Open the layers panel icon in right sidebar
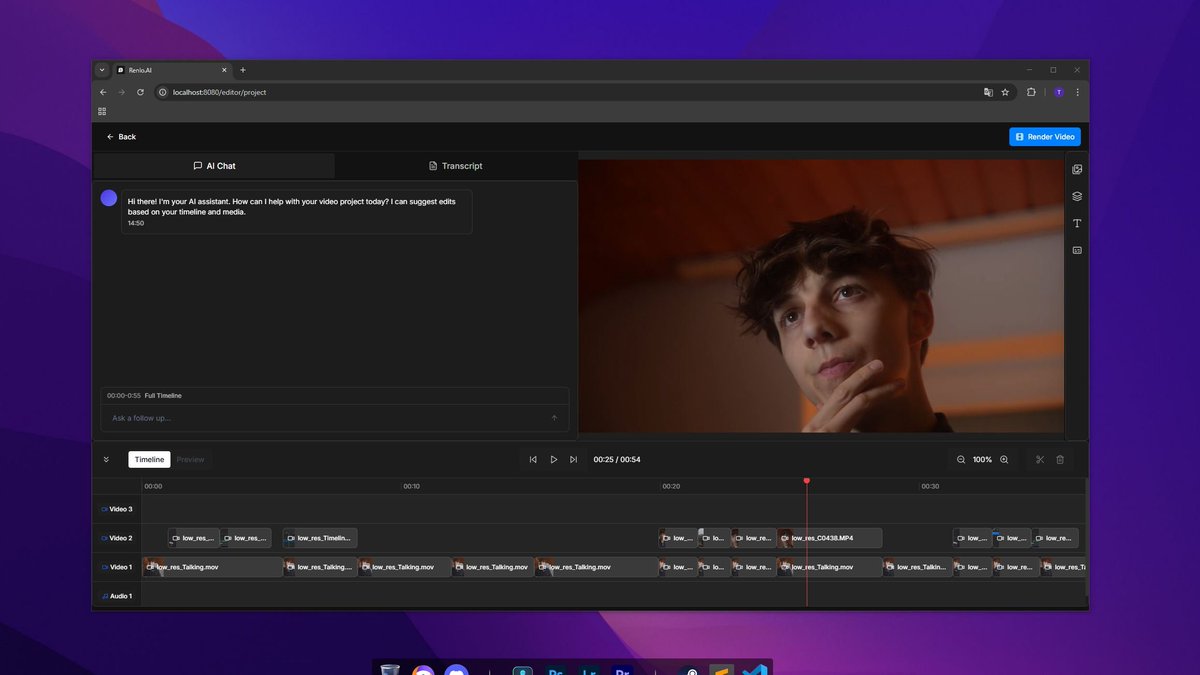This screenshot has height=675, width=1200. (1077, 196)
